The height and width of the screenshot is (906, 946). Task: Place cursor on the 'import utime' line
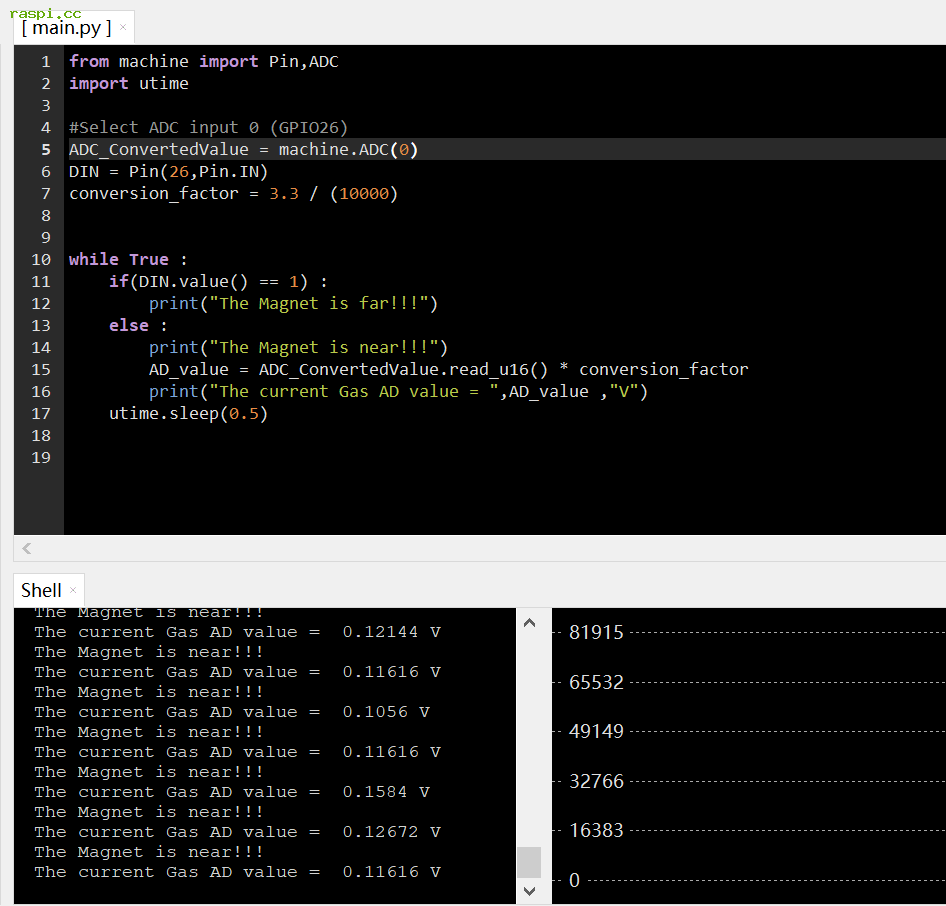[128, 84]
